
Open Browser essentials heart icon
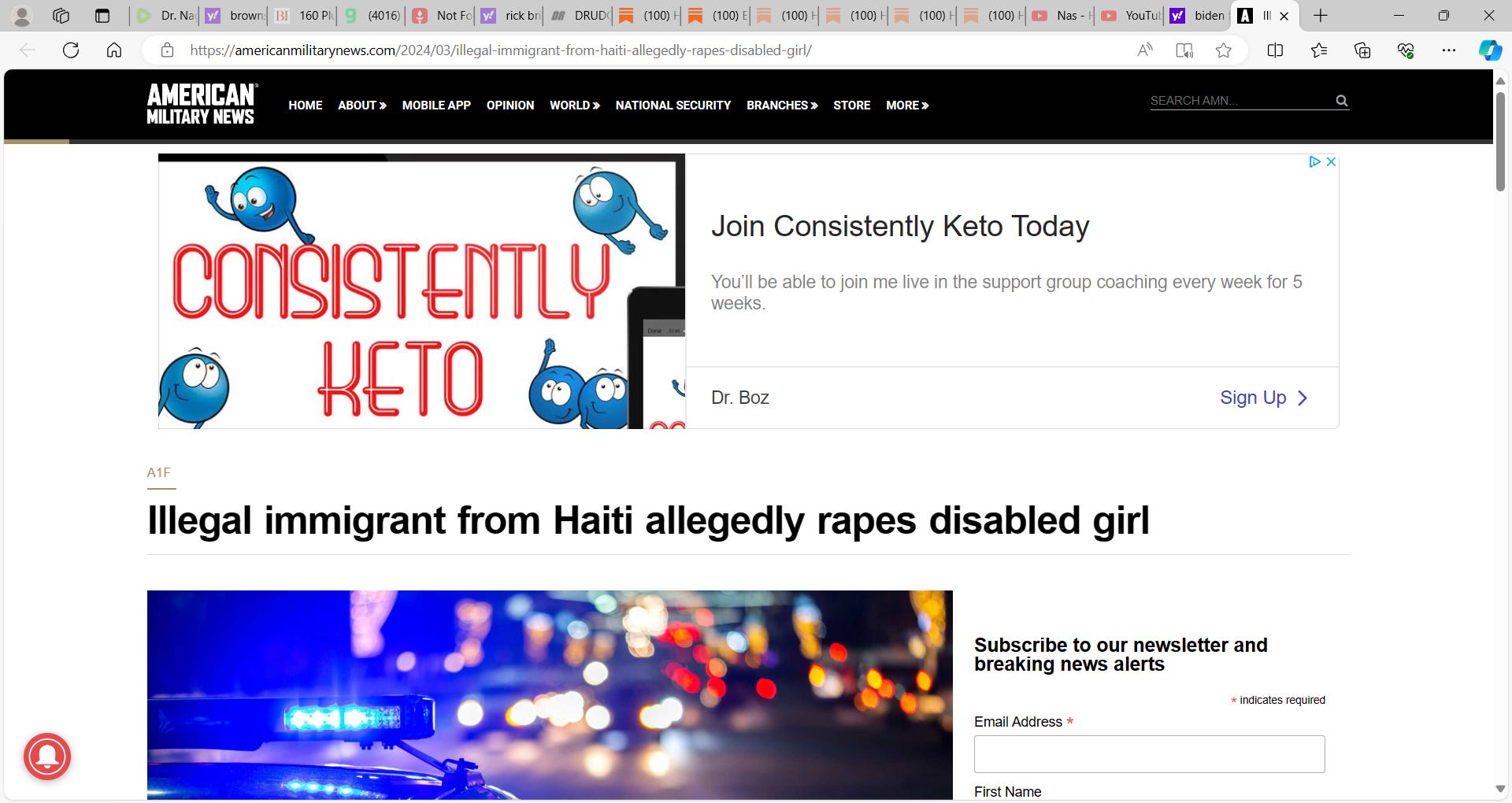[1406, 50]
